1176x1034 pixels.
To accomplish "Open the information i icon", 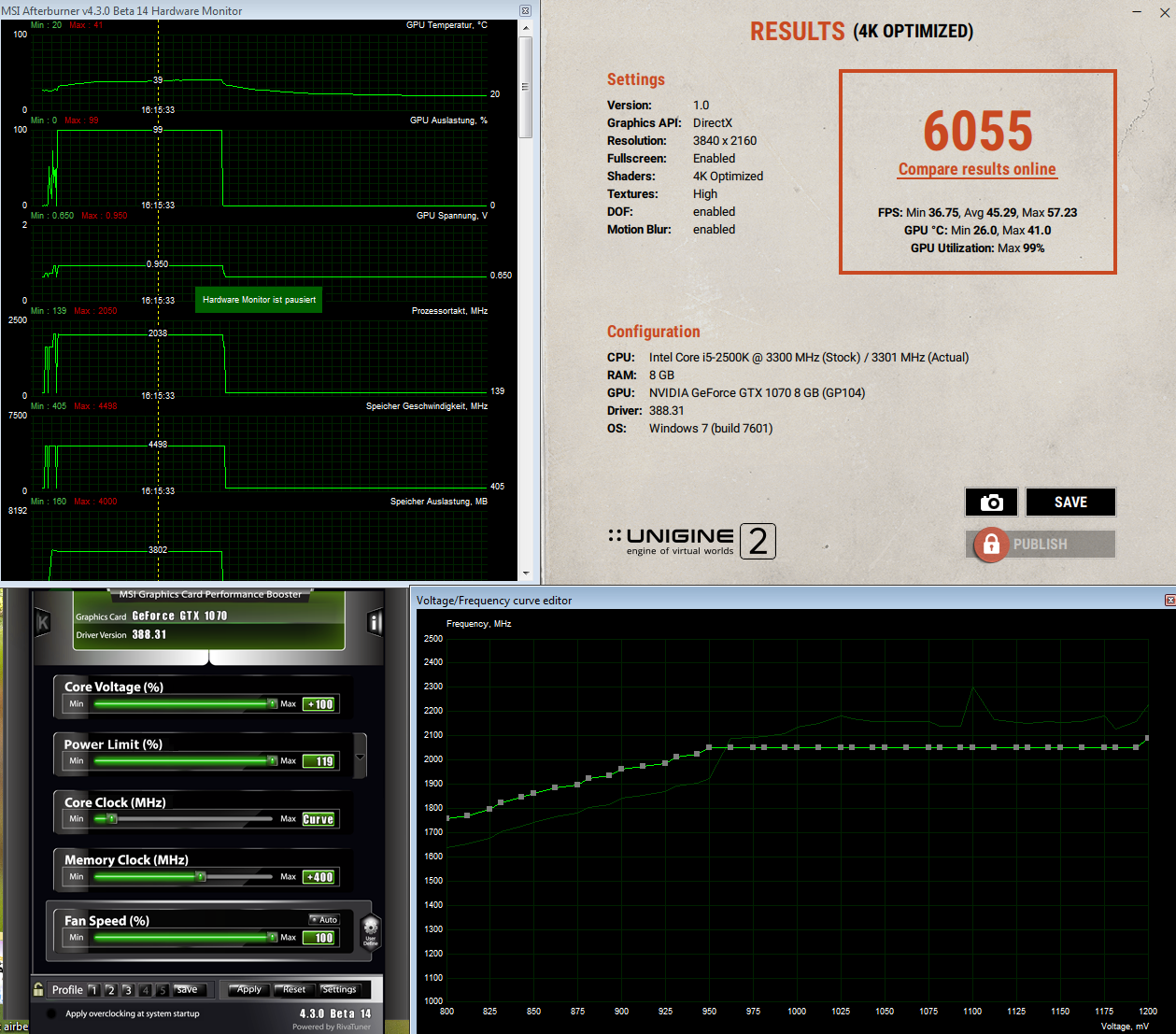I will pyautogui.click(x=375, y=623).
